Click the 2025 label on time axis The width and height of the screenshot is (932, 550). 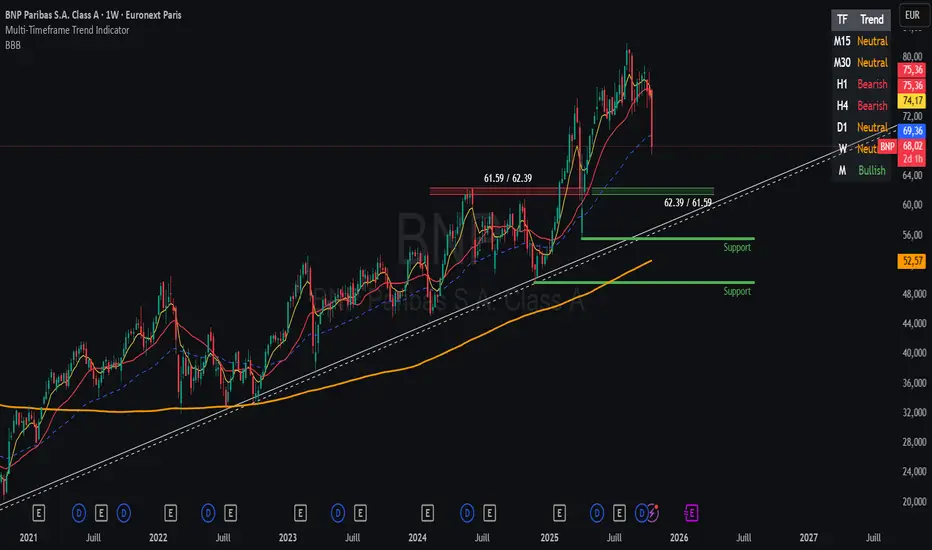coord(549,538)
